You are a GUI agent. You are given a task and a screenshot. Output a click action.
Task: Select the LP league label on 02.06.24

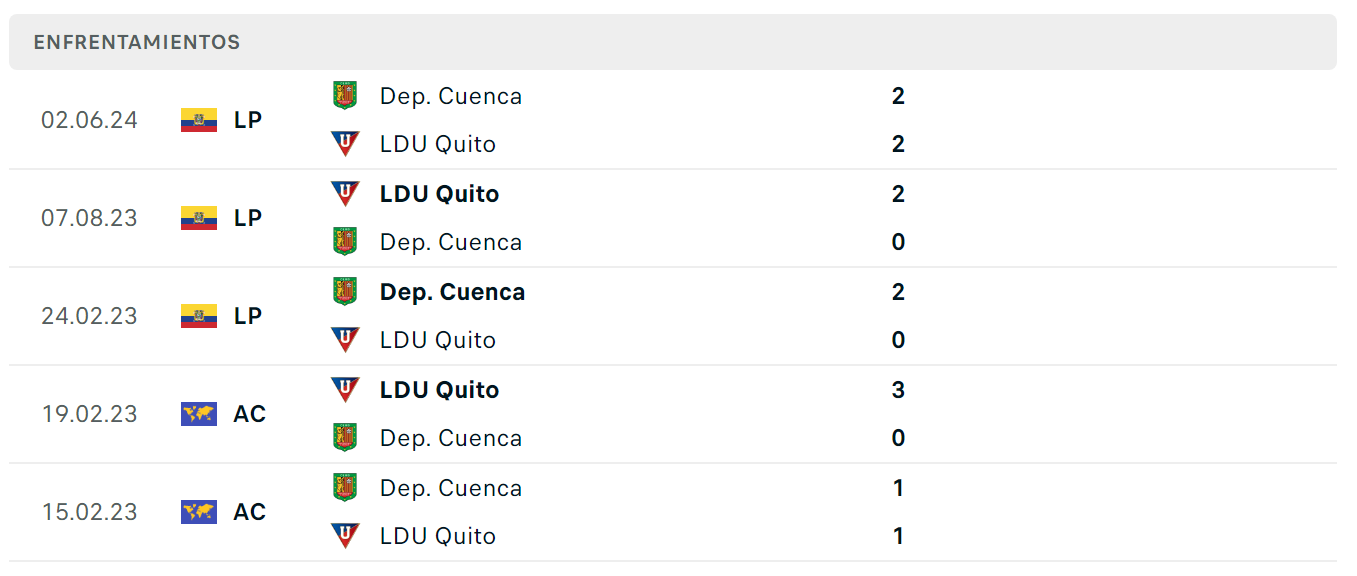248,120
